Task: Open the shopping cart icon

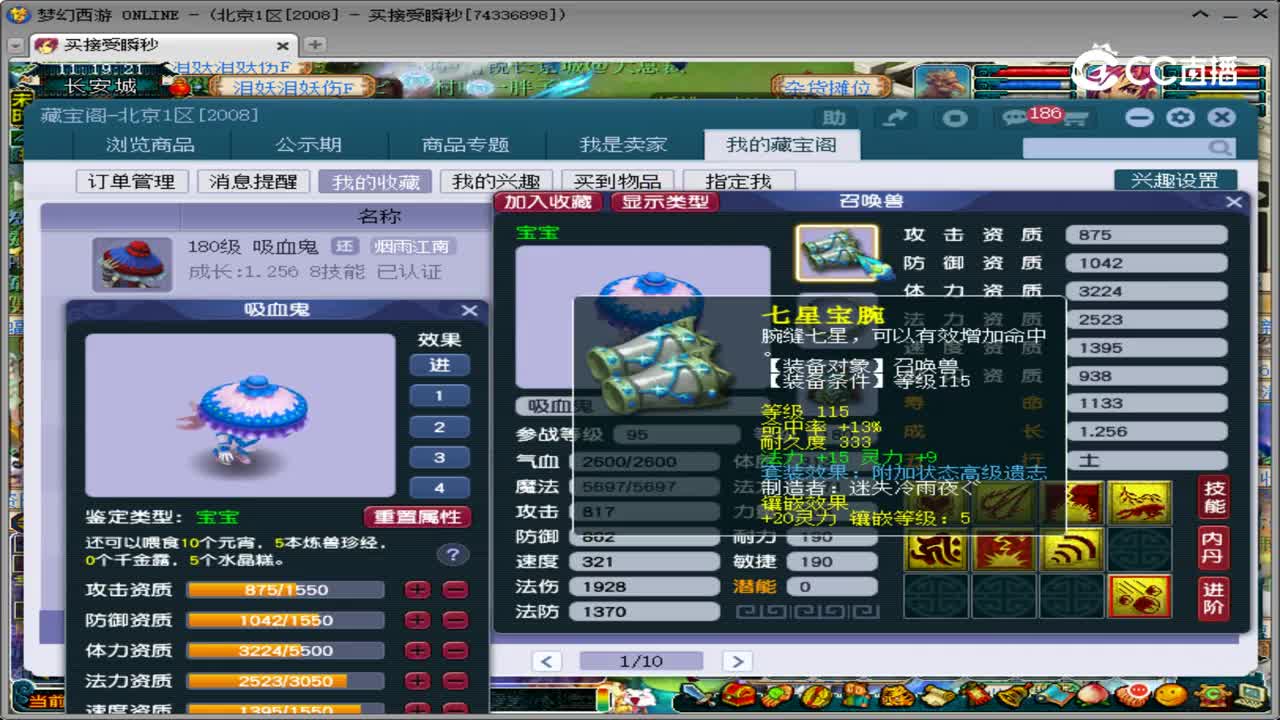Action: click(x=1075, y=118)
